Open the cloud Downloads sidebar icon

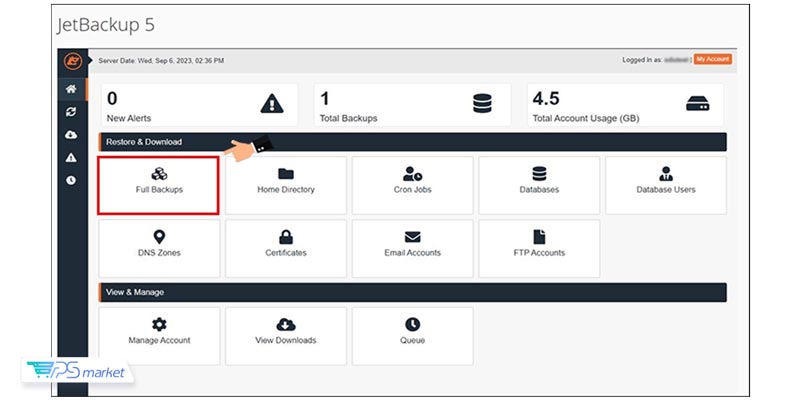[x=72, y=135]
